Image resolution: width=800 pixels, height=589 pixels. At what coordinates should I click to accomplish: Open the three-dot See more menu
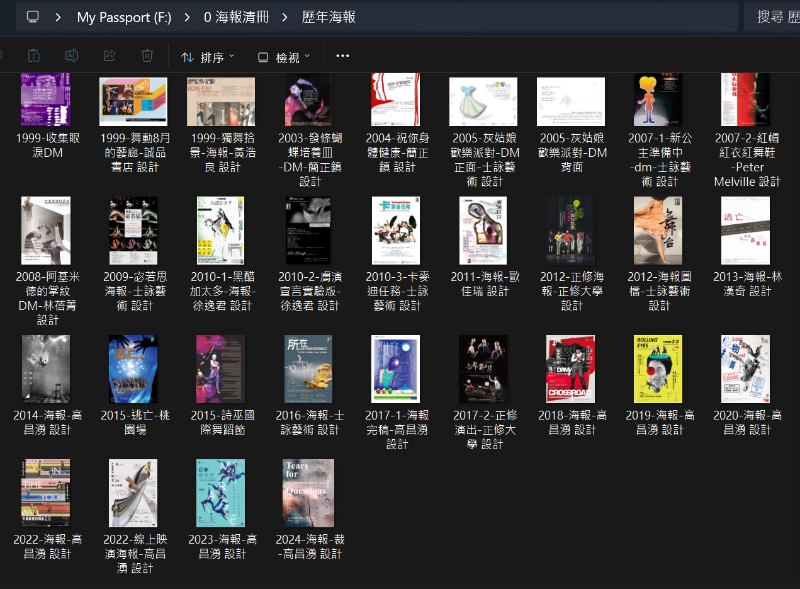pyautogui.click(x=343, y=57)
